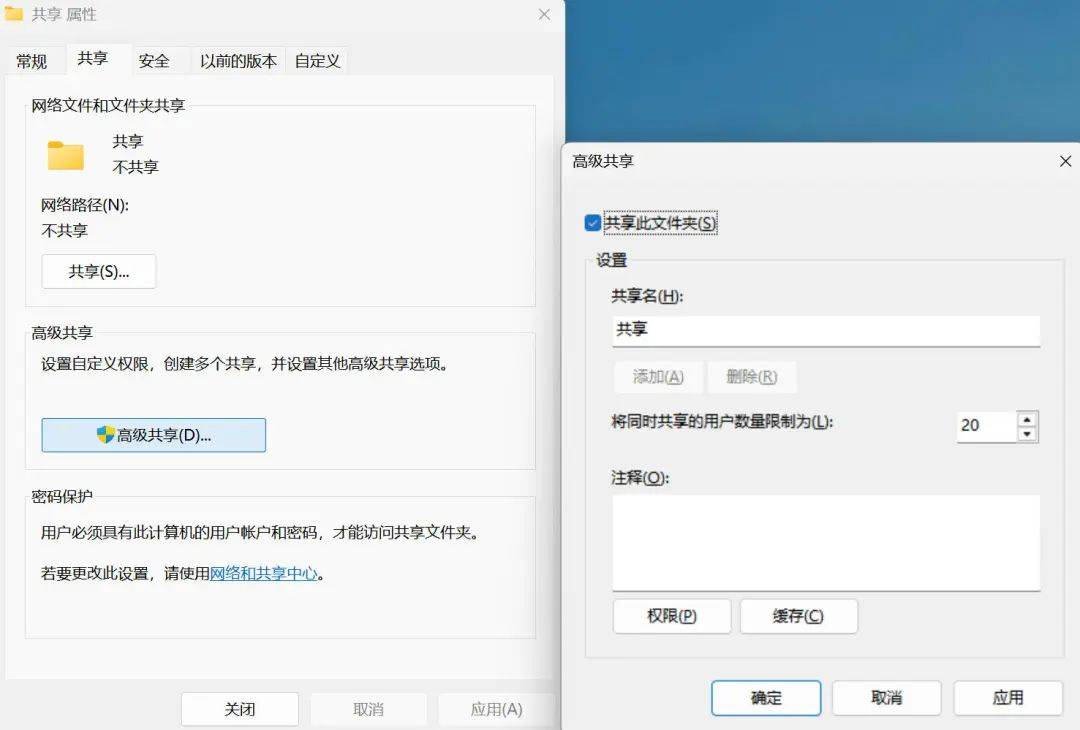Screen dimensions: 1080x730
Task: Click the 删除(R) button
Action: (x=751, y=377)
